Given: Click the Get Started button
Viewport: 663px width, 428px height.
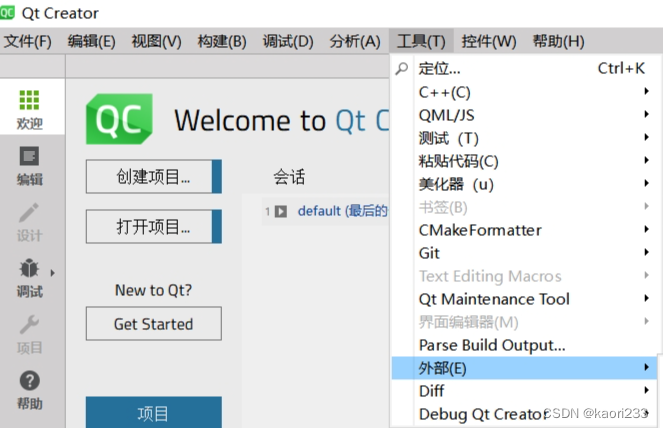Looking at the screenshot, I should click(153, 324).
